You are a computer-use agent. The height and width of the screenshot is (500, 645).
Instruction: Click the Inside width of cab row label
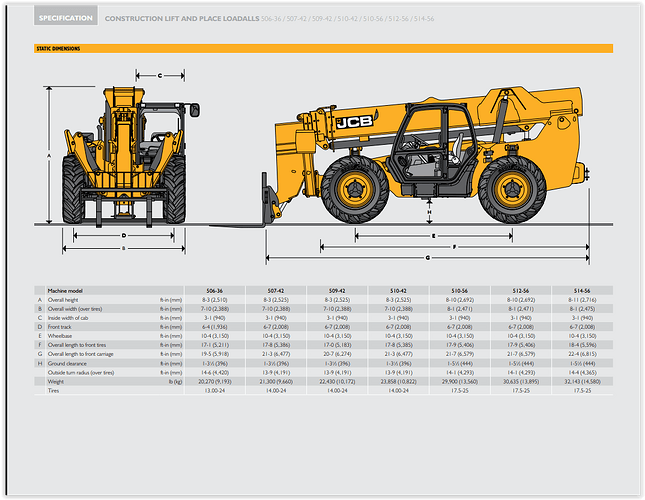[x=68, y=318]
